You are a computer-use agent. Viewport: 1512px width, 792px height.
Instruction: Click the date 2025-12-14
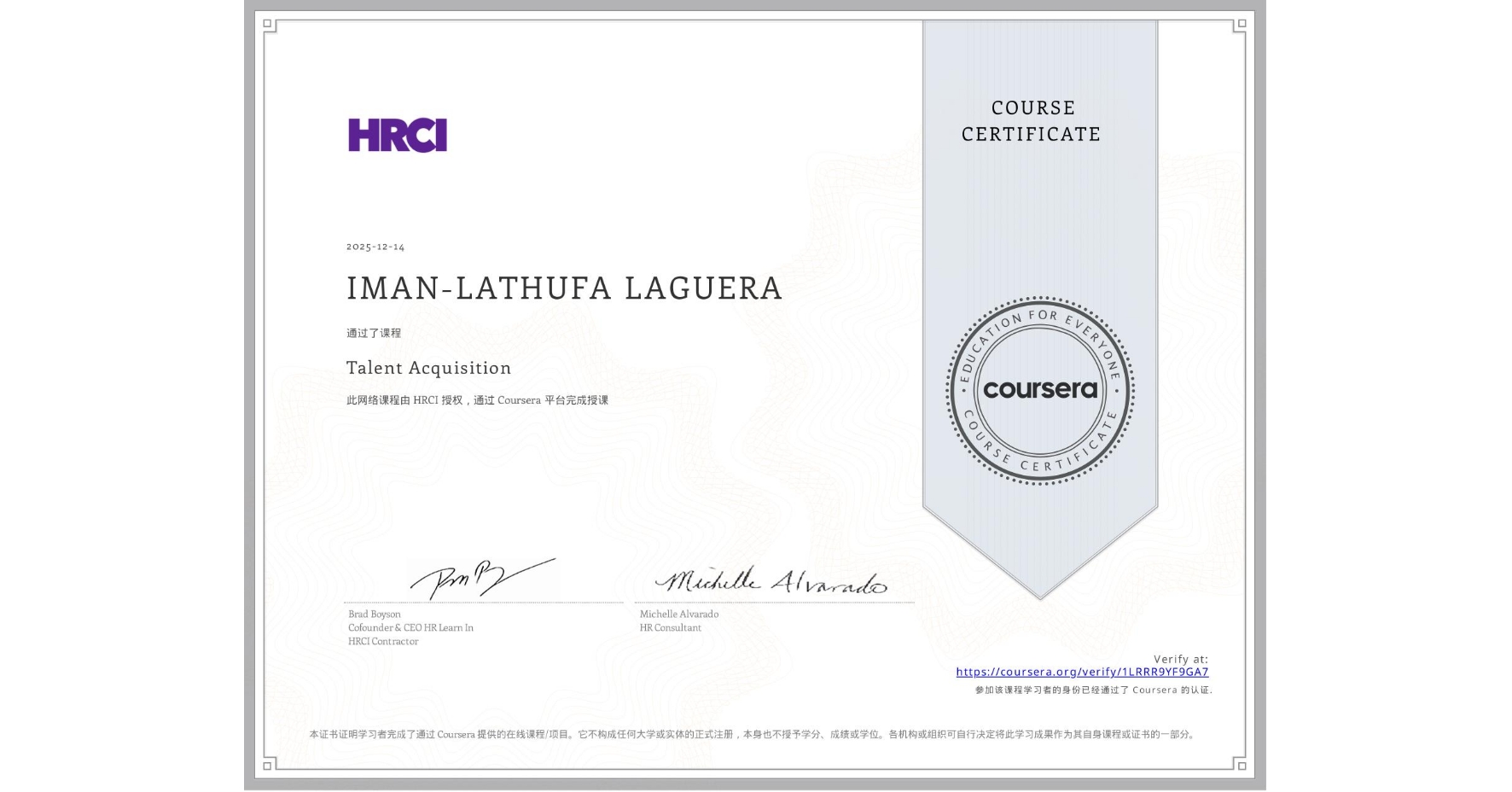click(x=375, y=247)
